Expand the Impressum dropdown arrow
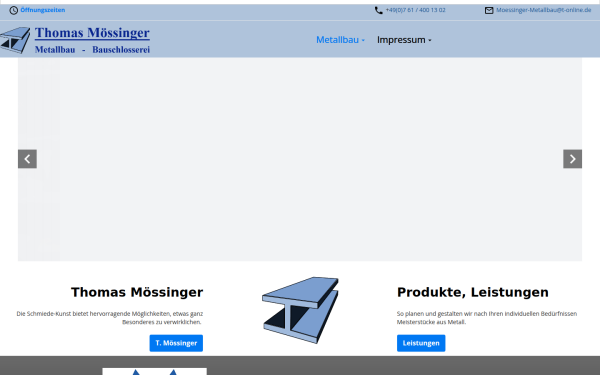Viewport: 600px width, 375px height. coord(430,40)
